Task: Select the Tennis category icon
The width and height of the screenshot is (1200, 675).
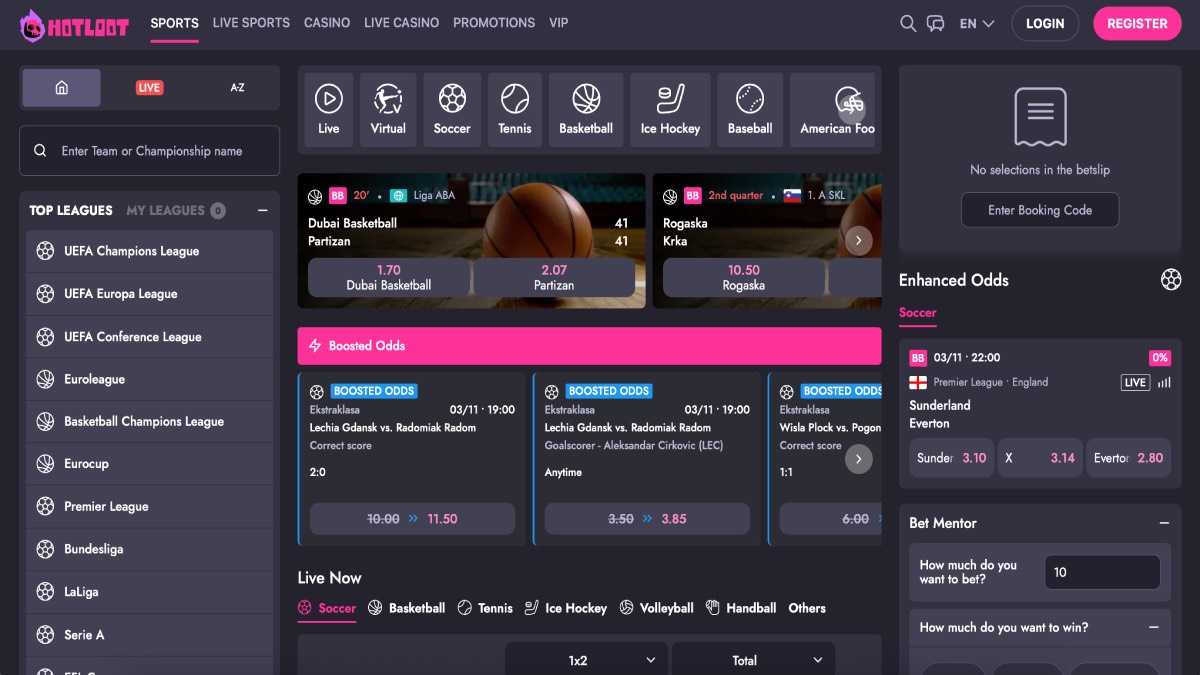Action: pyautogui.click(x=515, y=109)
